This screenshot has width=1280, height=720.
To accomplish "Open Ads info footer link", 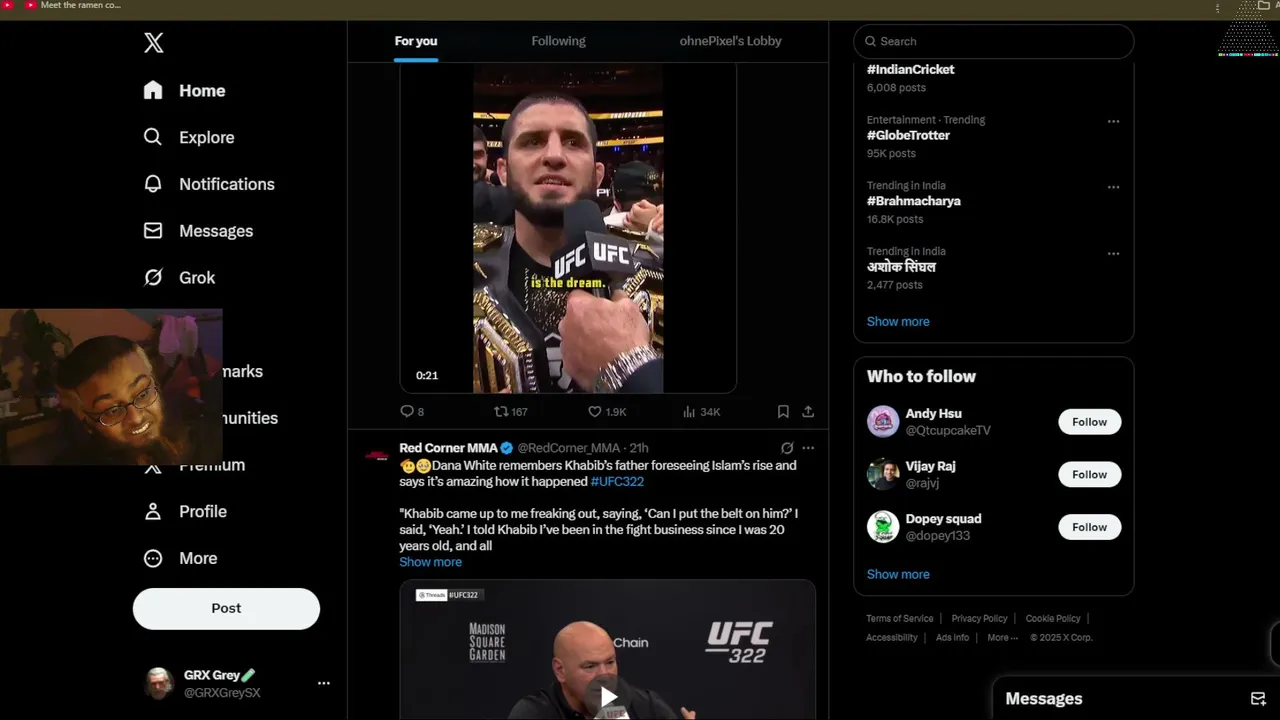I will [952, 638].
